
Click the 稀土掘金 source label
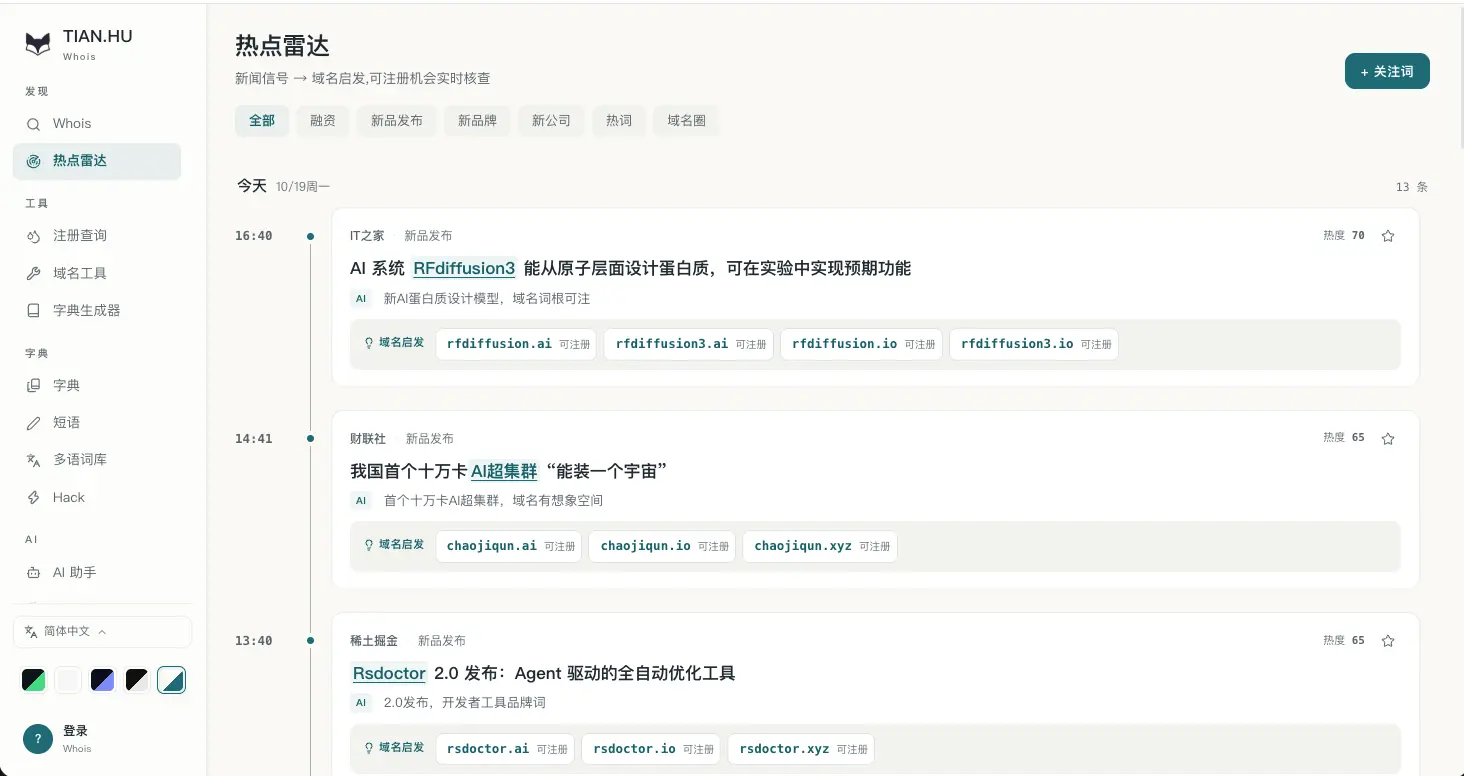374,641
